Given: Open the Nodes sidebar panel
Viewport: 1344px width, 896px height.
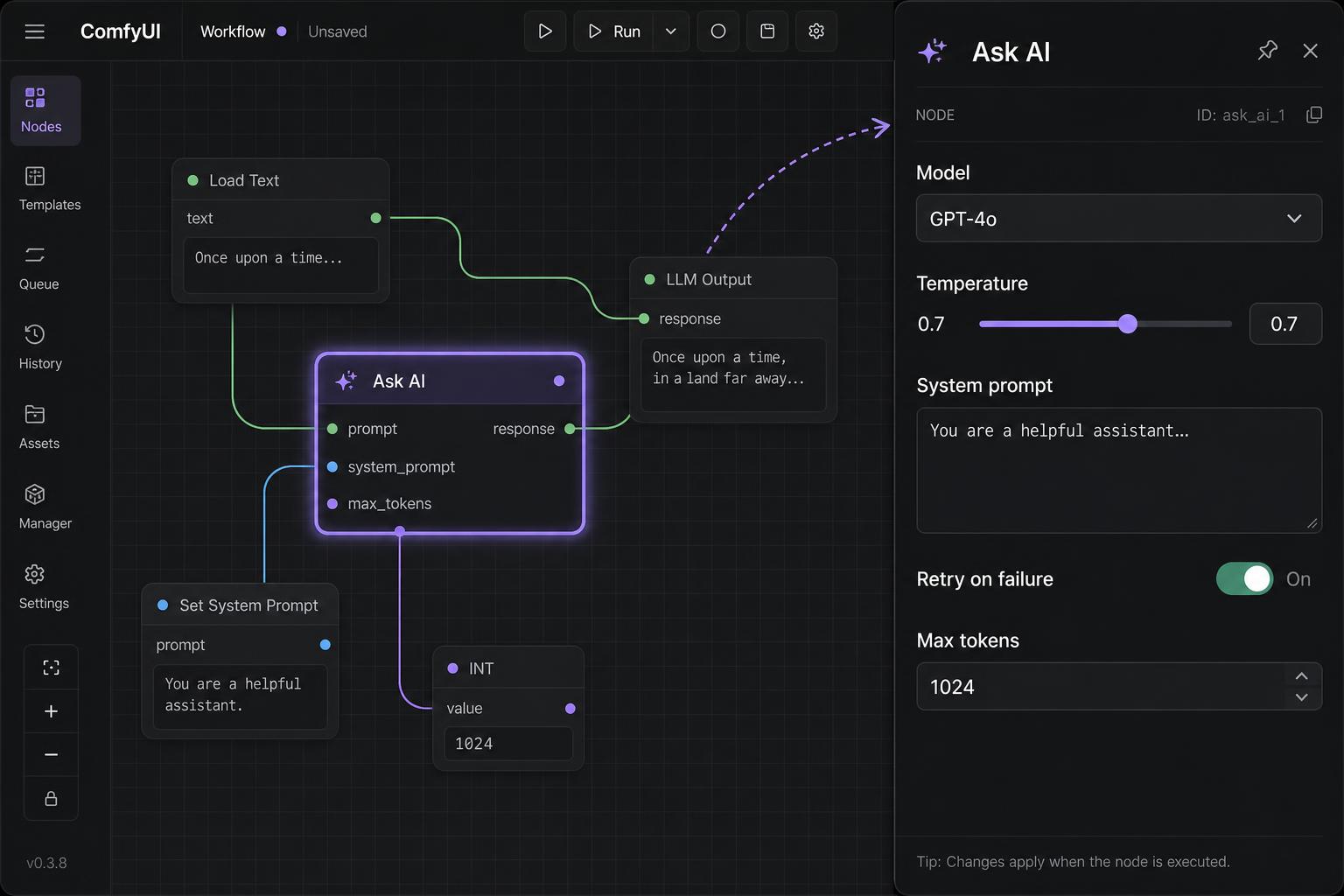Looking at the screenshot, I should point(45,110).
